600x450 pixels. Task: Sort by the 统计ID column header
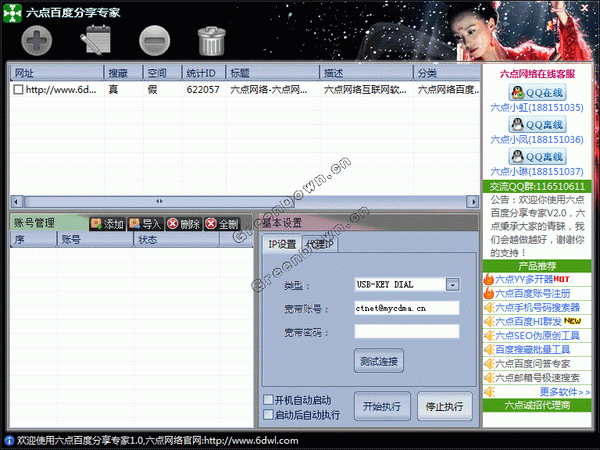pyautogui.click(x=204, y=73)
